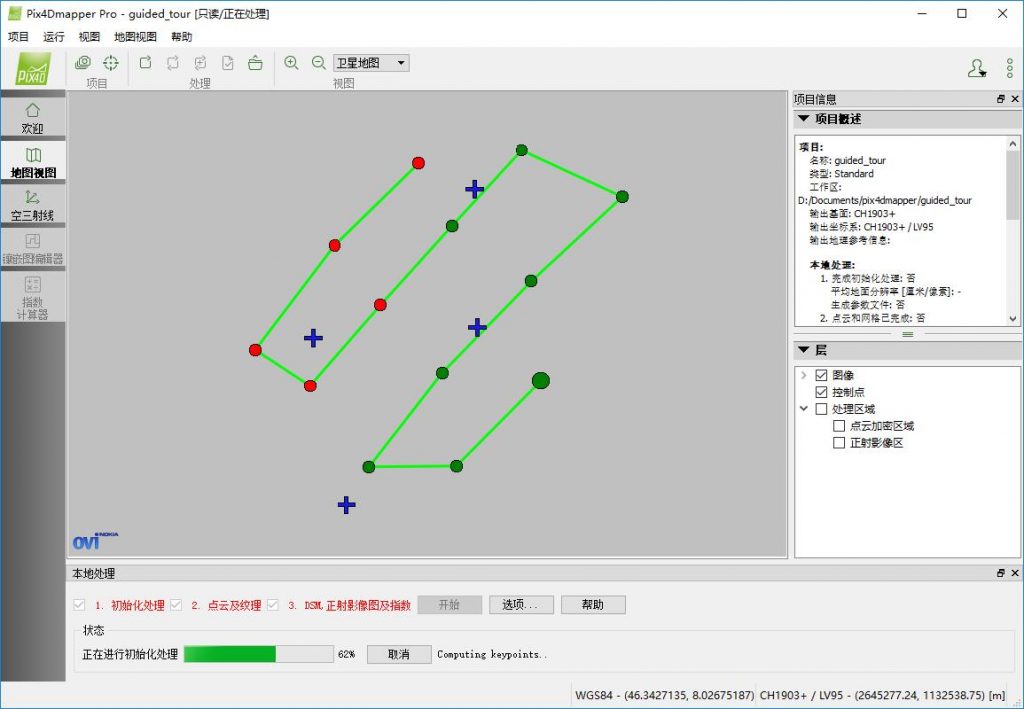Open the 项目 menu
The image size is (1024, 709).
point(18,37)
